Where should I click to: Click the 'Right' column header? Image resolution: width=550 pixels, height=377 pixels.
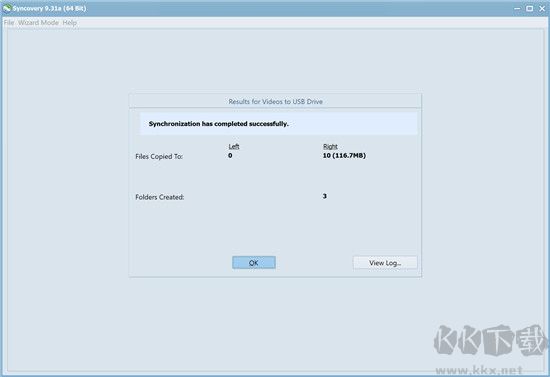330,146
